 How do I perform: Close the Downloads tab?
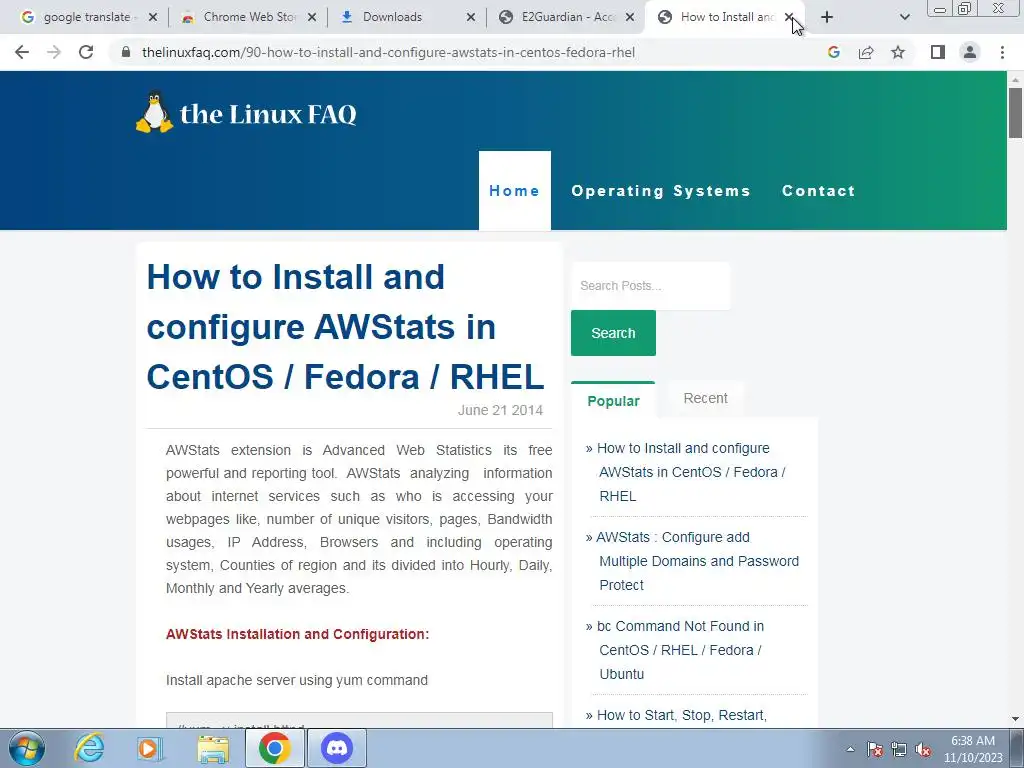[x=471, y=17]
